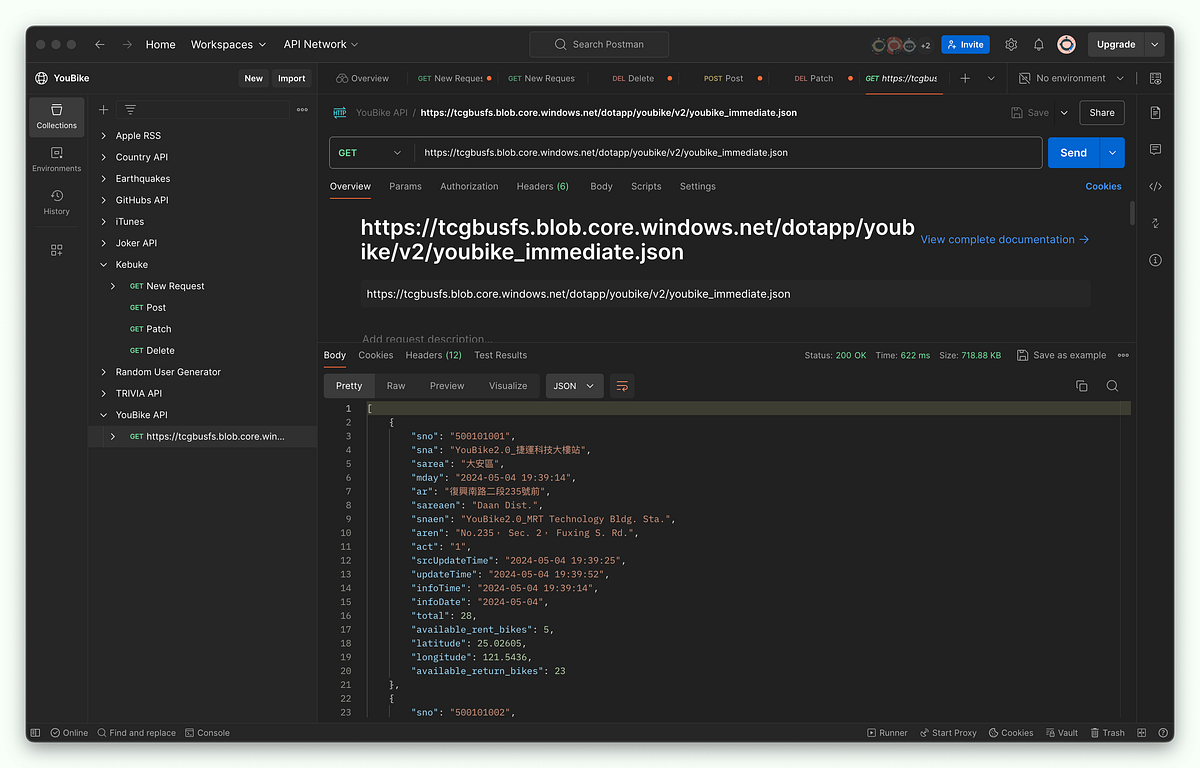Copy the response body using the copy icon
Viewport: 1200px width, 768px height.
(x=1081, y=385)
